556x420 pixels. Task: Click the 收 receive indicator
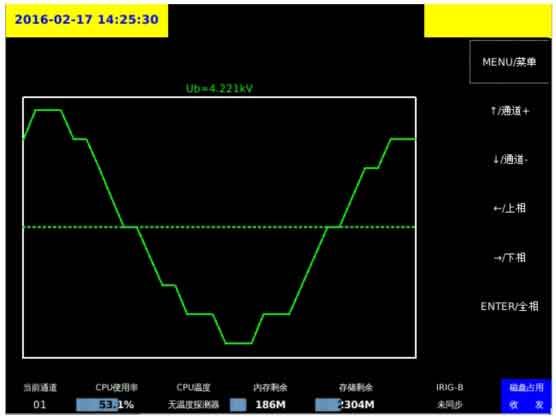(514, 405)
